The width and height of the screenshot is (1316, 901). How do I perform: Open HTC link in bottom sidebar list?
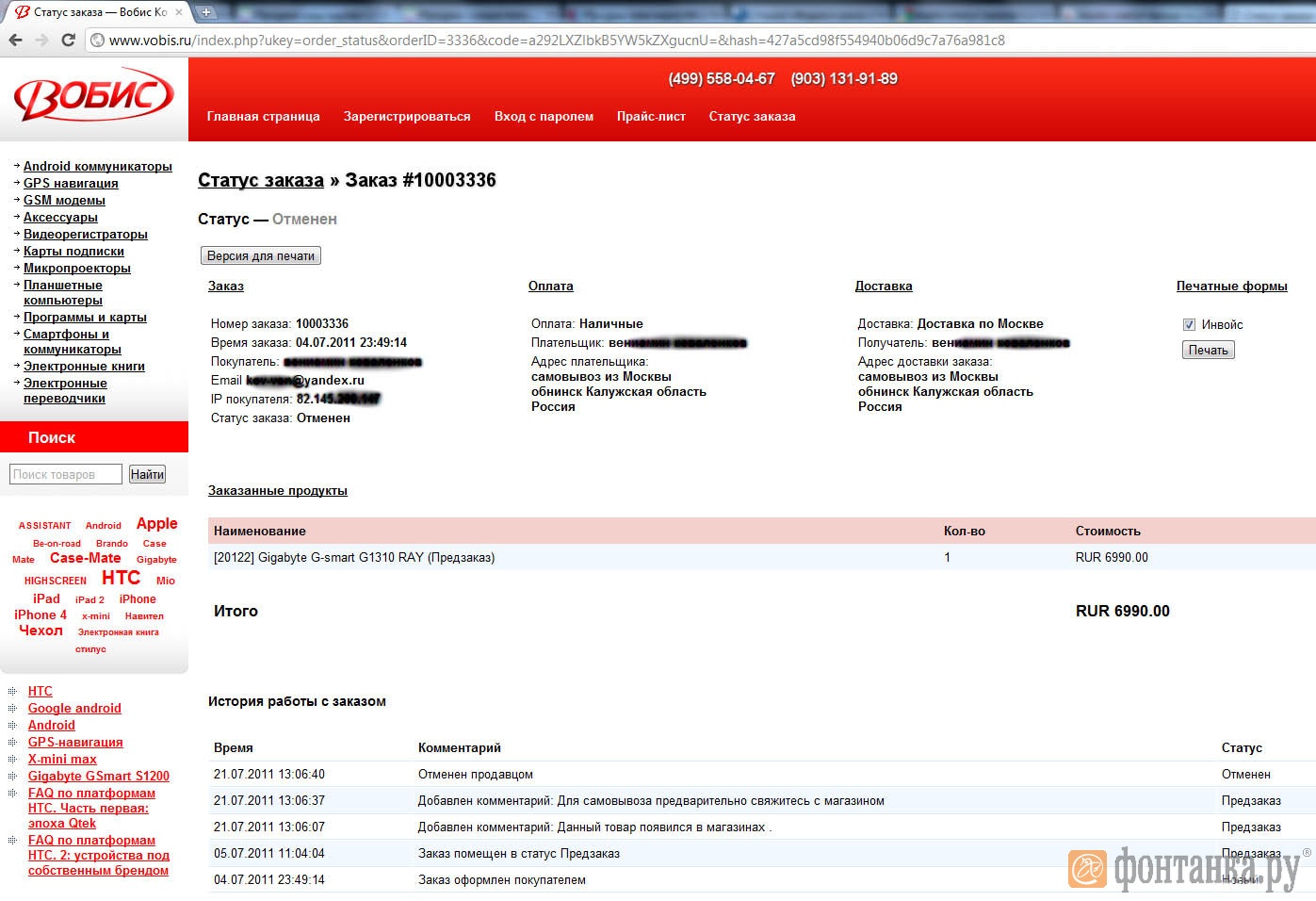point(41,691)
